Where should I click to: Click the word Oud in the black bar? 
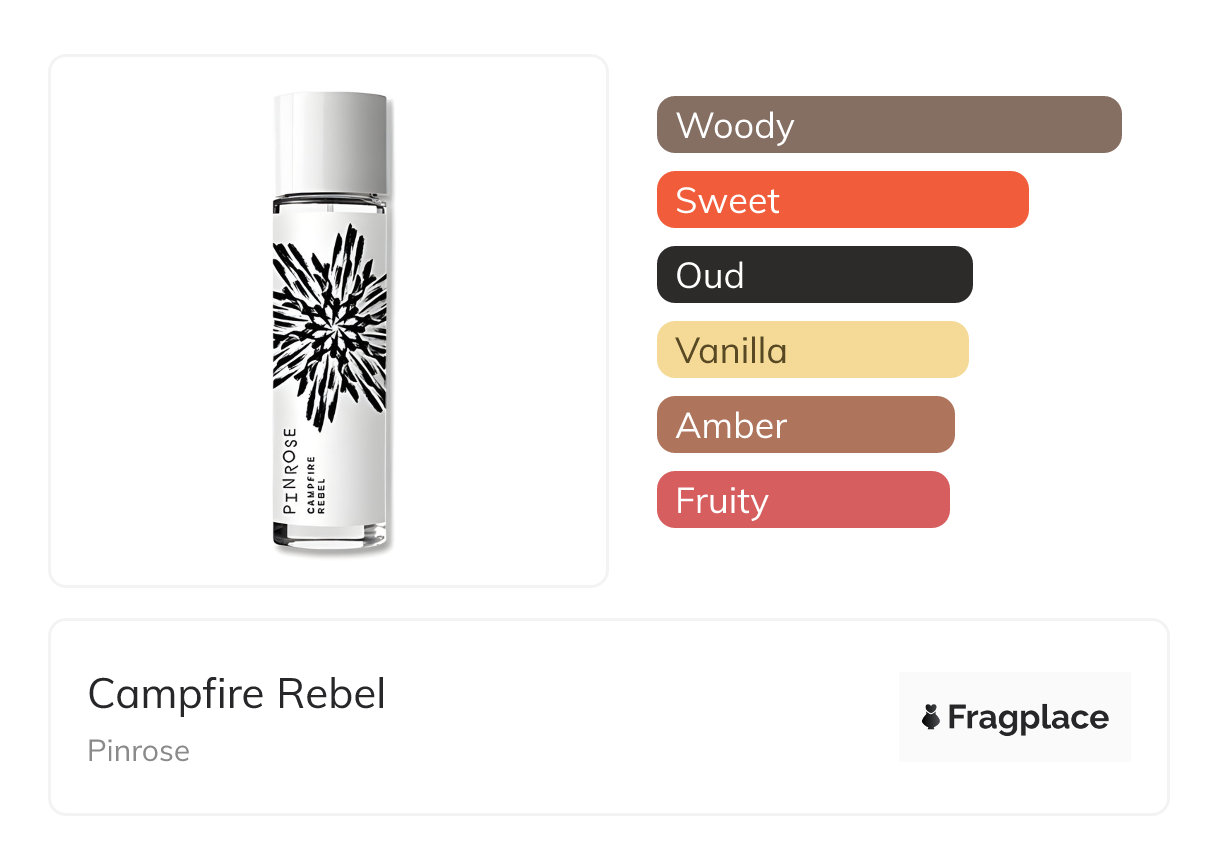point(709,276)
